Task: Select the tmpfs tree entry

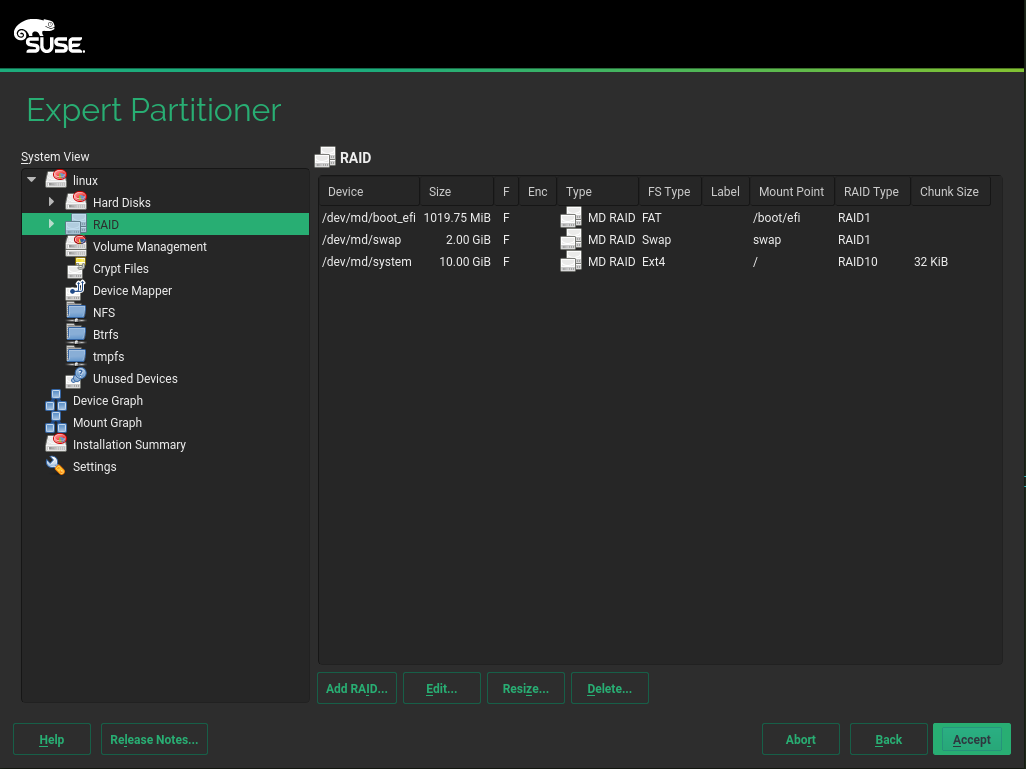Action: point(108,356)
